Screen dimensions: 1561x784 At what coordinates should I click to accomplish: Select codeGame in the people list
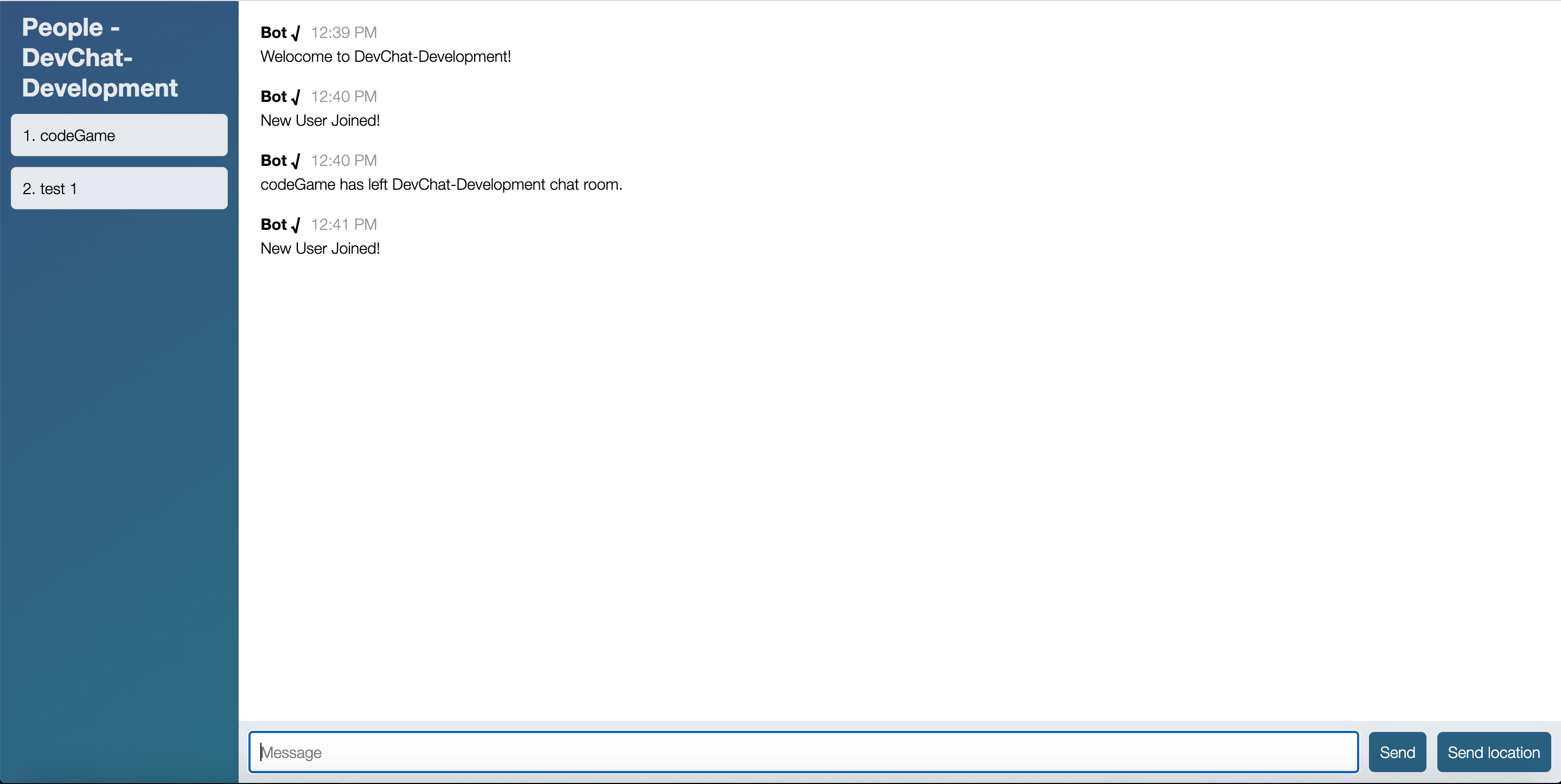(119, 135)
